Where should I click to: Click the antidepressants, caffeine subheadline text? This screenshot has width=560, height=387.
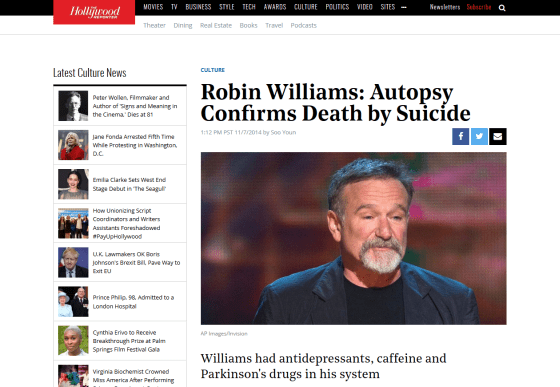323,366
